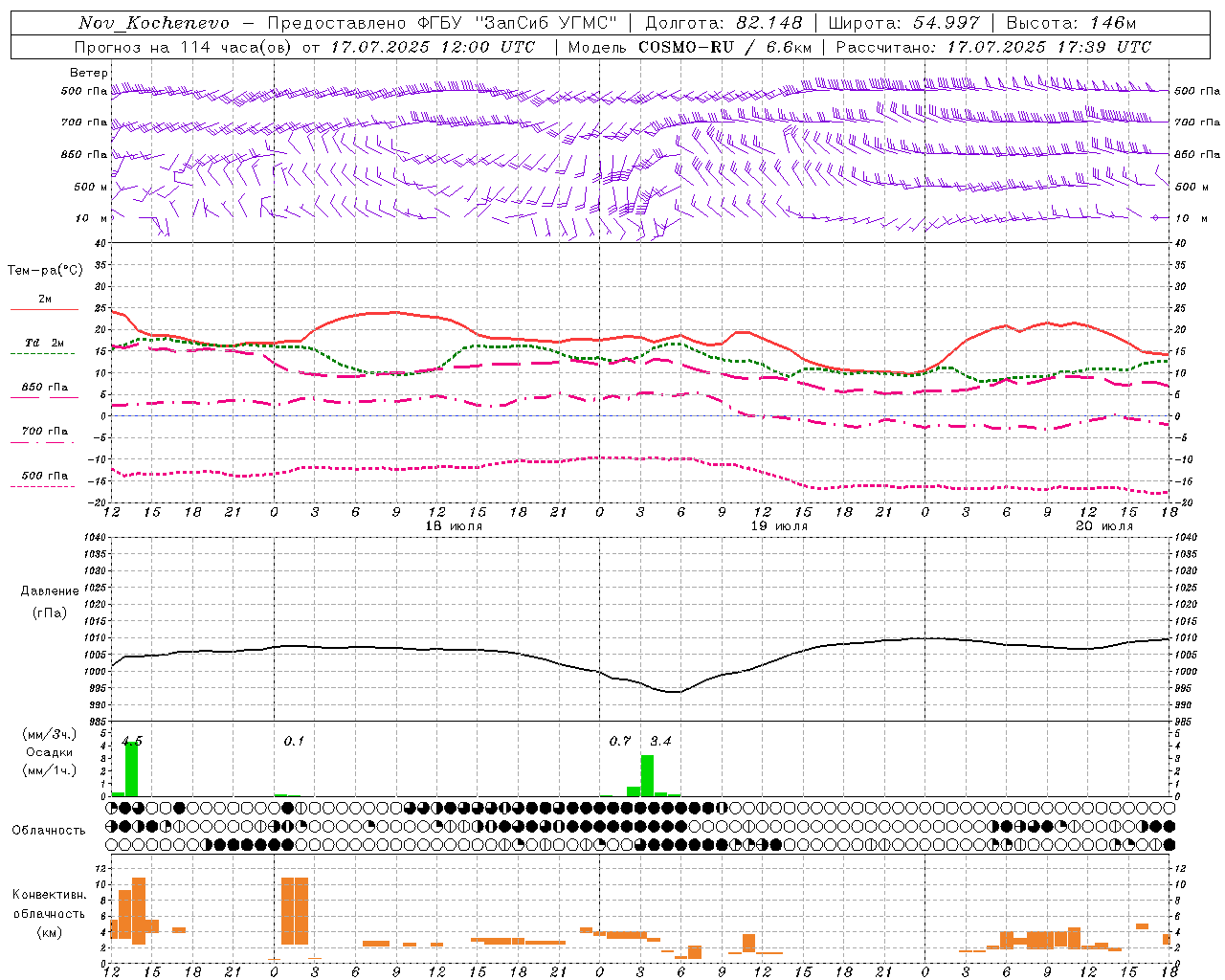Click the "Прогноз на 114 часа(ов)" text

coord(184,47)
